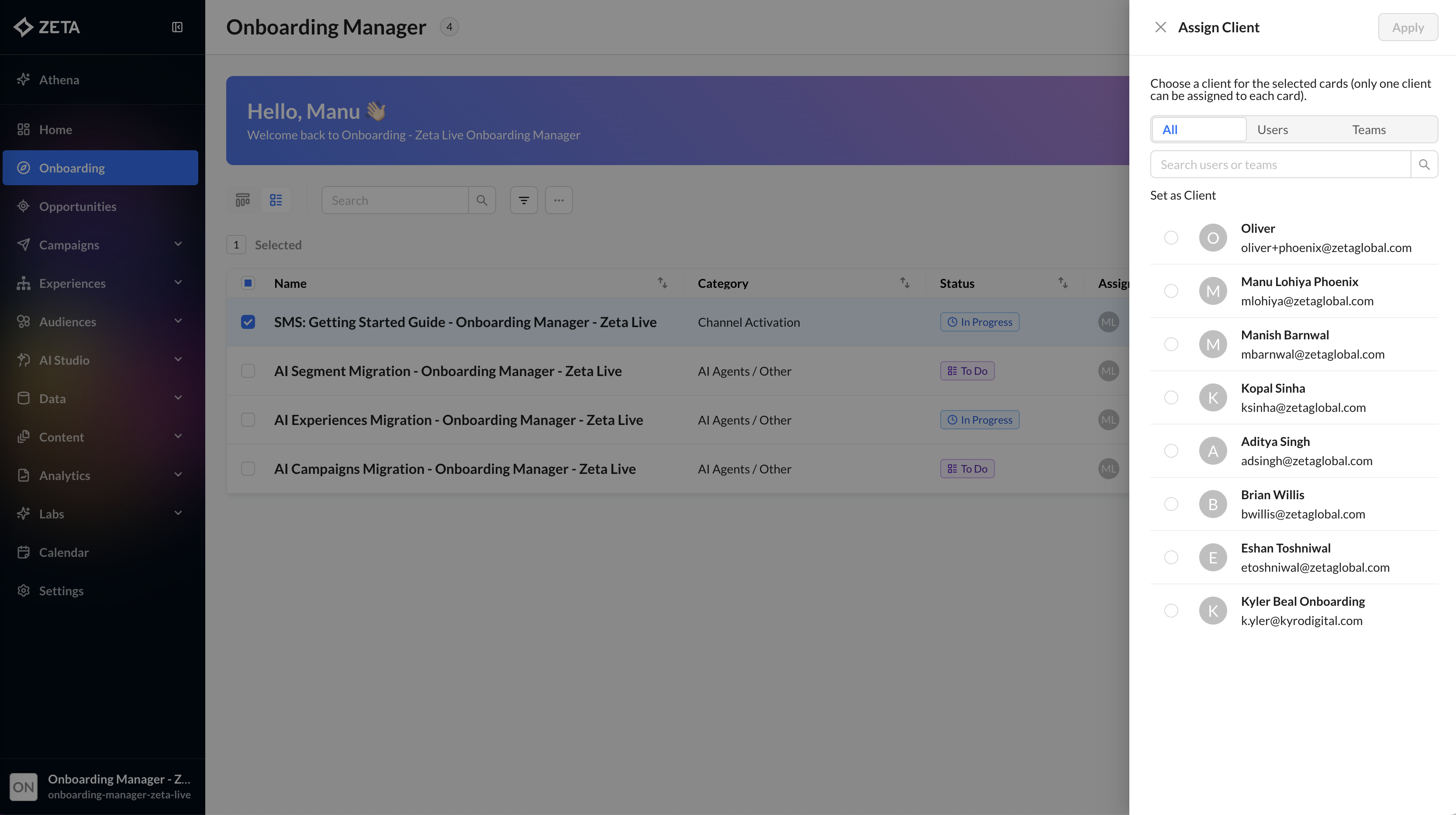Click the user search magnifier icon
1456x815 pixels.
coord(1424,165)
